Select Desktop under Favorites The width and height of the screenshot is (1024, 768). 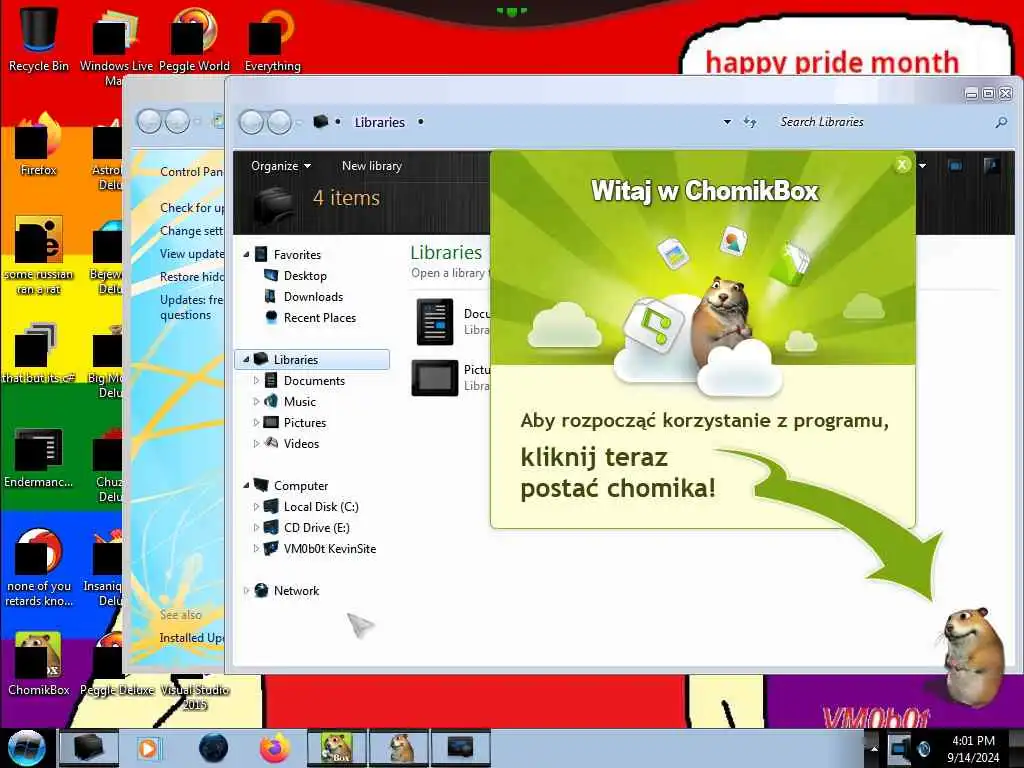pos(305,276)
